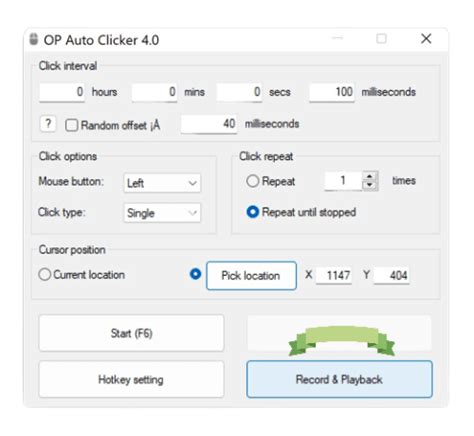This screenshot has width=474, height=436.
Task: Minimize the OP Auto Clicker window
Action: point(337,38)
